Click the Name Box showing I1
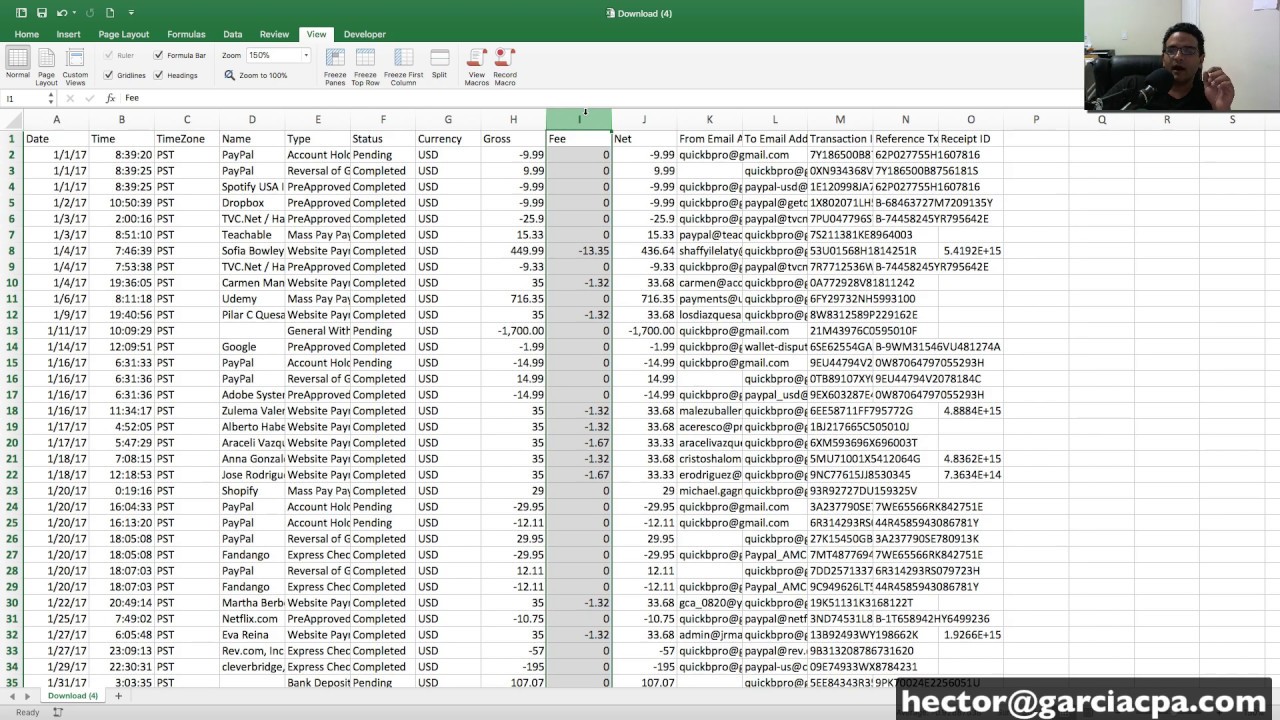 click(x=24, y=98)
